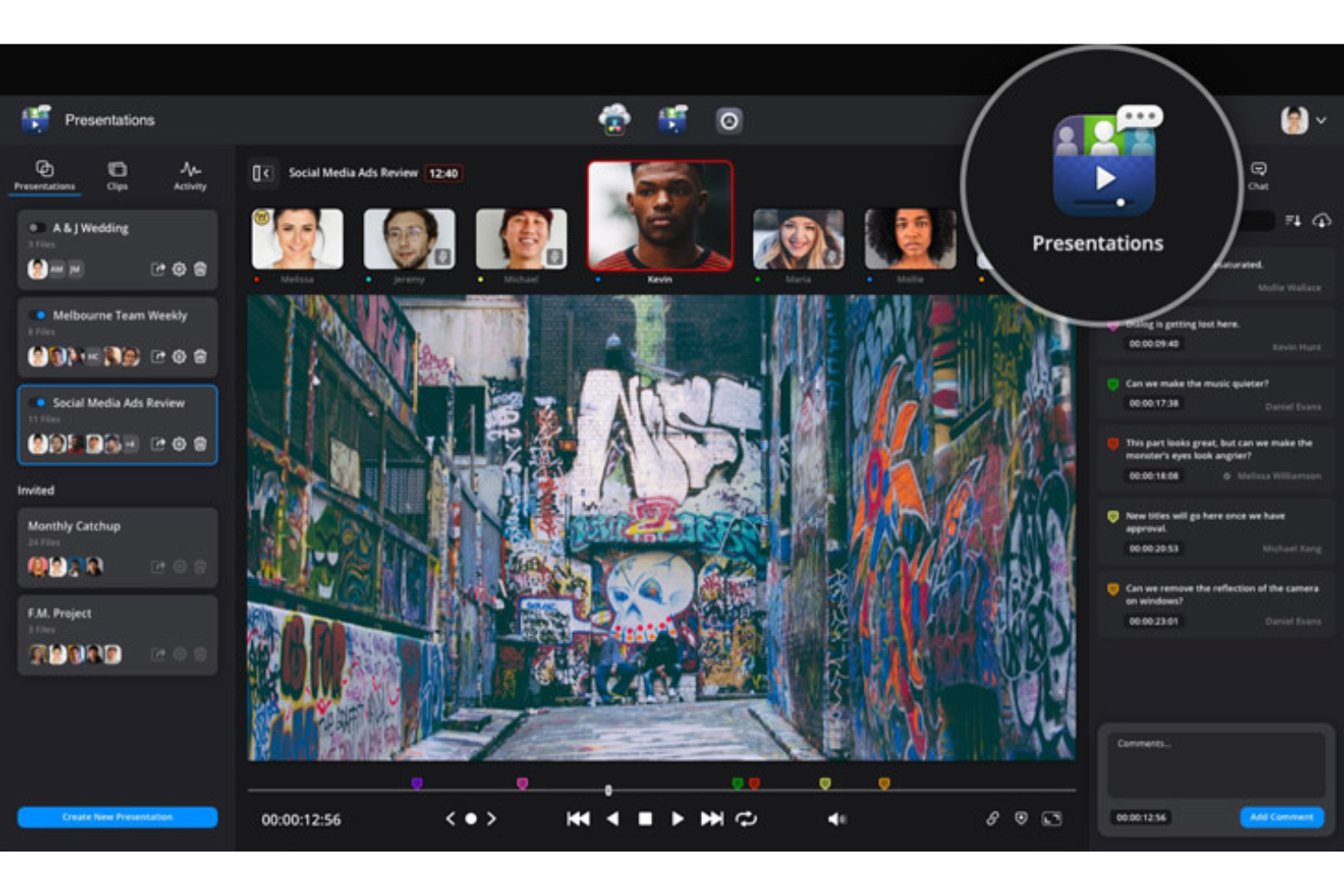Click the timeline playhead handle
The height and width of the screenshot is (896, 1344).
click(608, 791)
